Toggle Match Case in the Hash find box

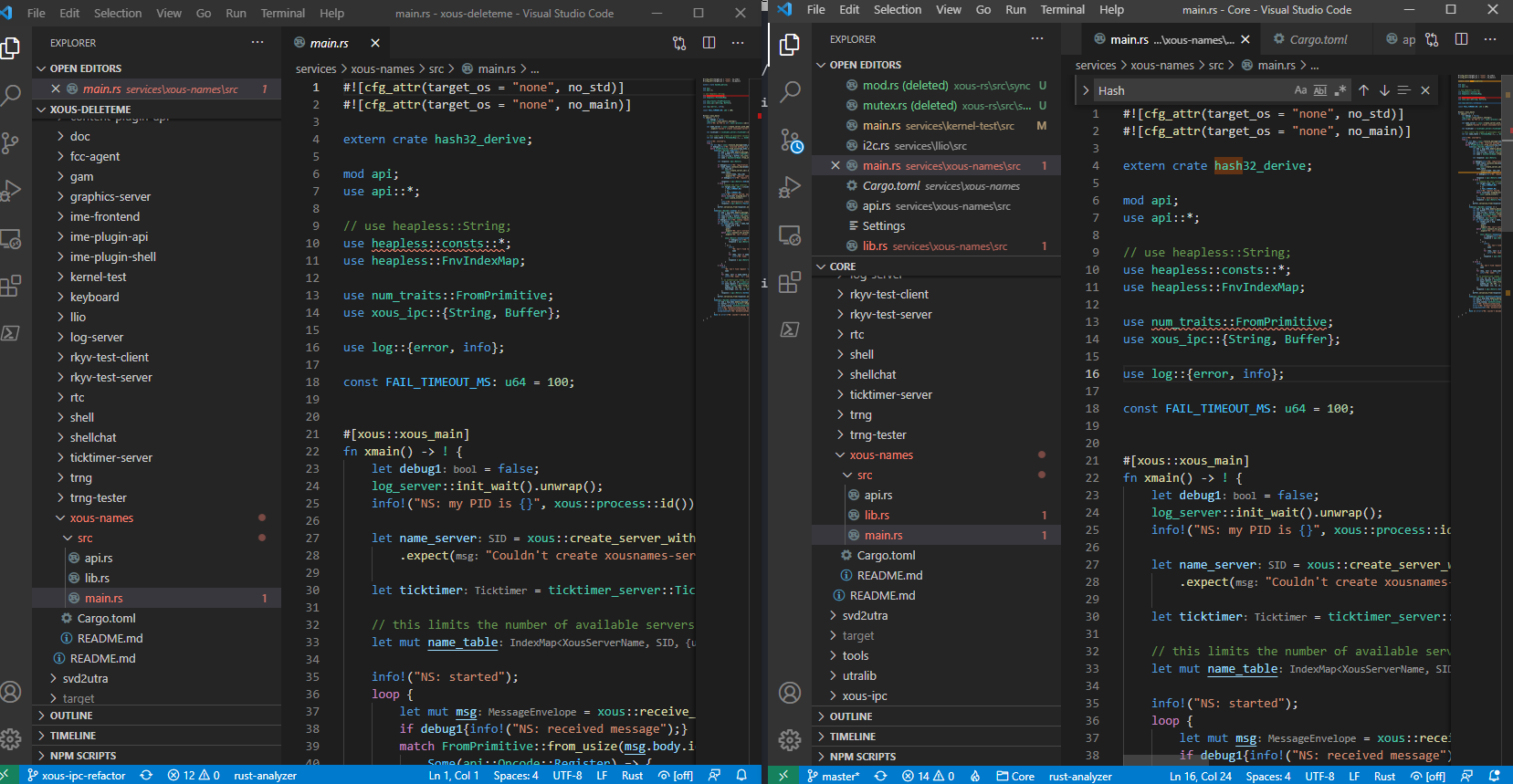click(x=1300, y=90)
